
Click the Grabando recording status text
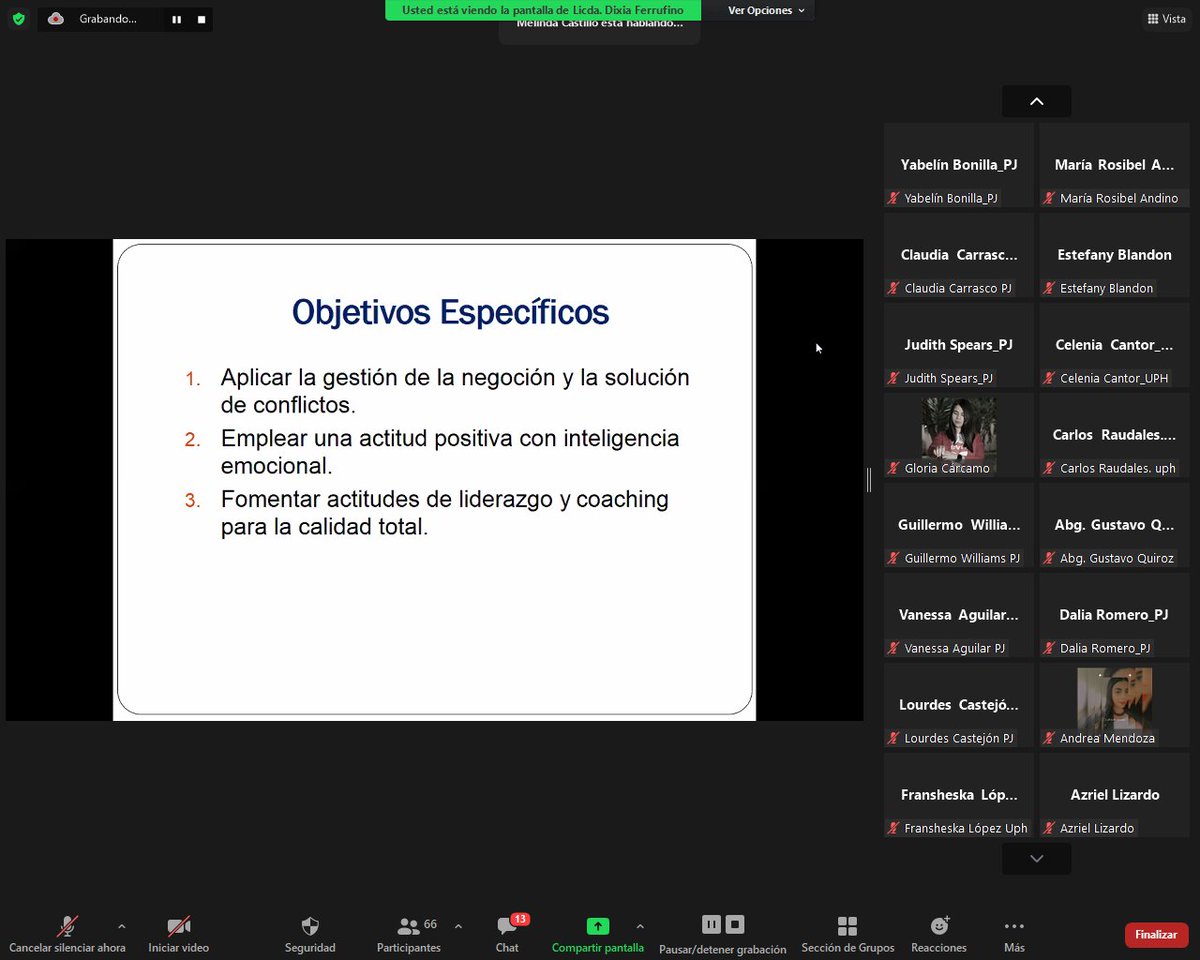click(x=108, y=19)
